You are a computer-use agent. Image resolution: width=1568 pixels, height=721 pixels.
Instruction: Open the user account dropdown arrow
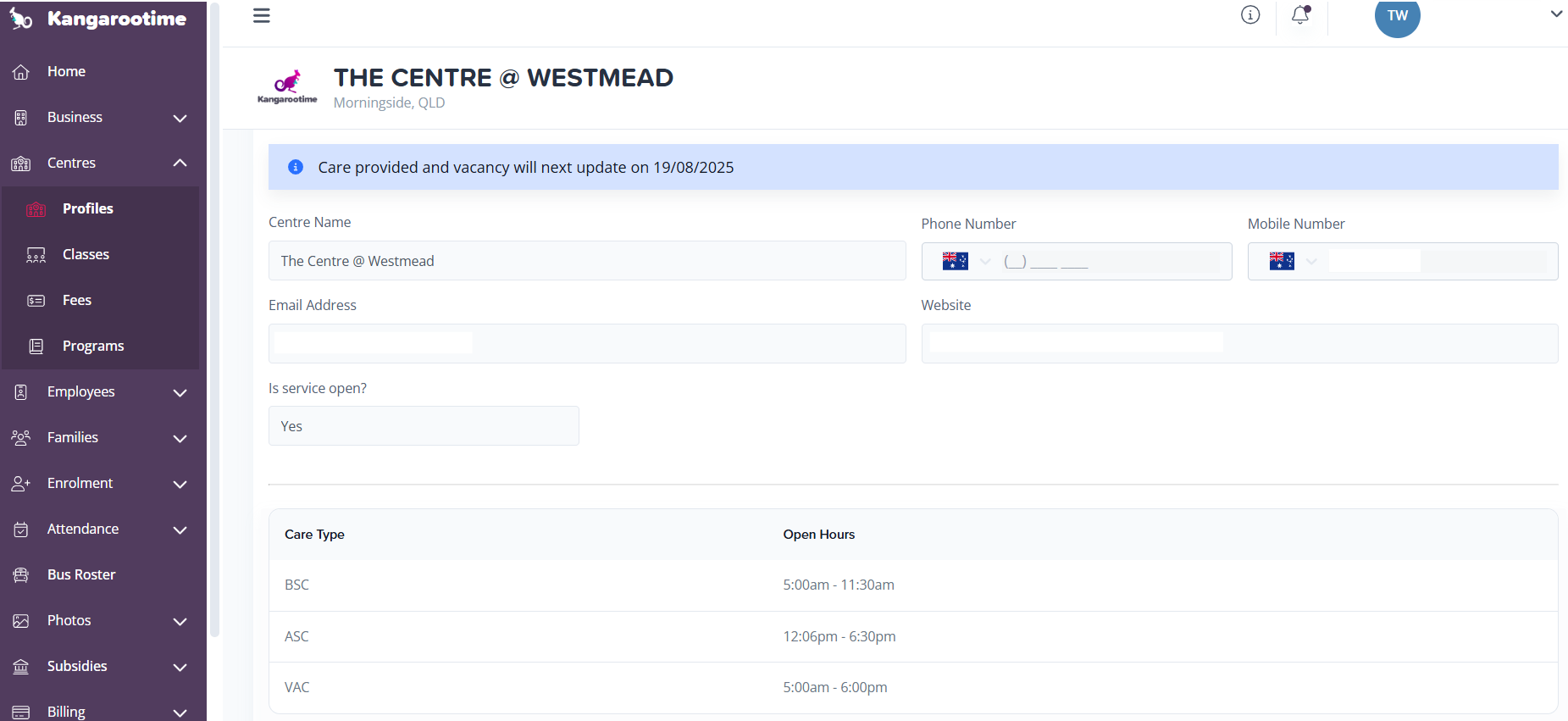pos(1556,14)
